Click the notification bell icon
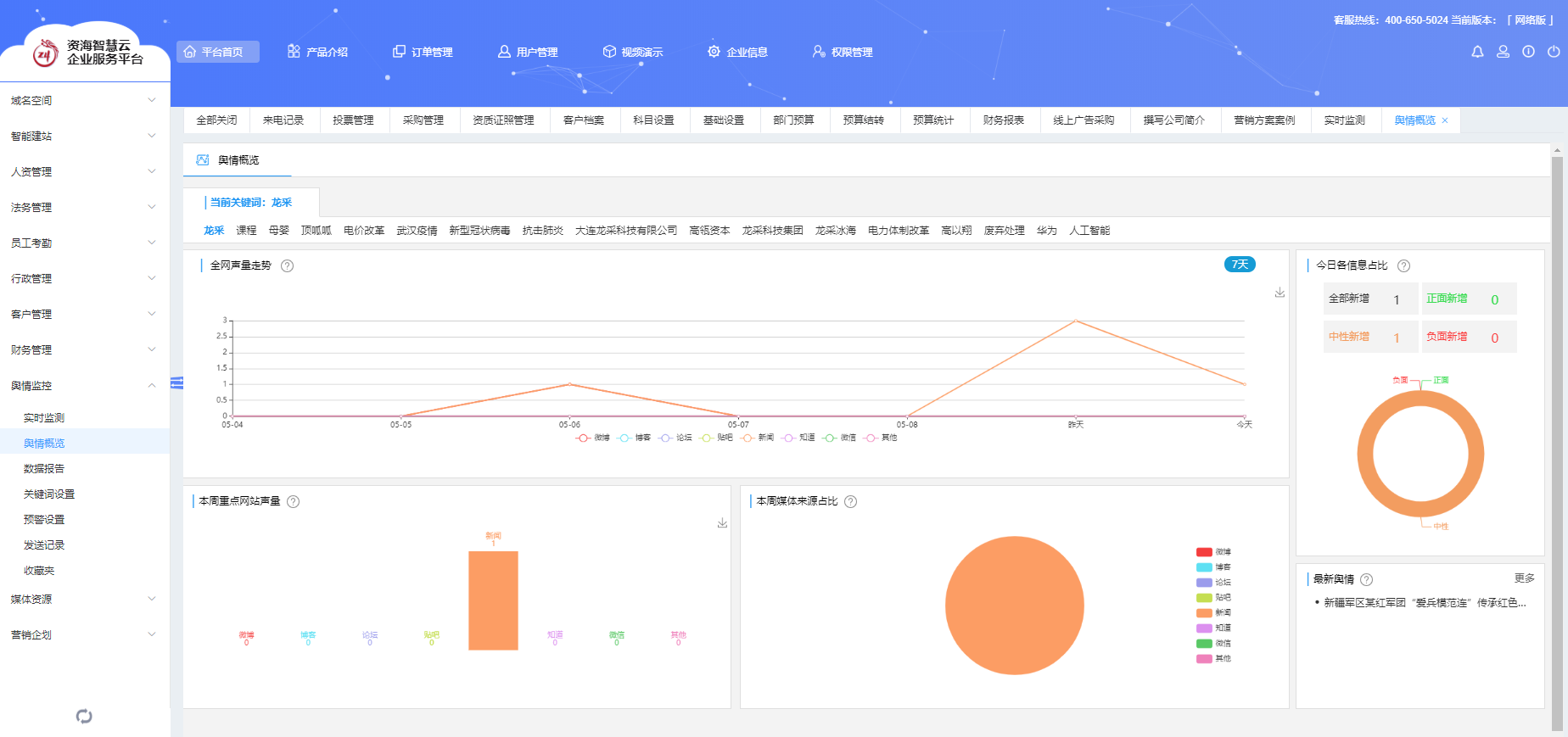Viewport: 1568px width, 737px height. pos(1477,52)
